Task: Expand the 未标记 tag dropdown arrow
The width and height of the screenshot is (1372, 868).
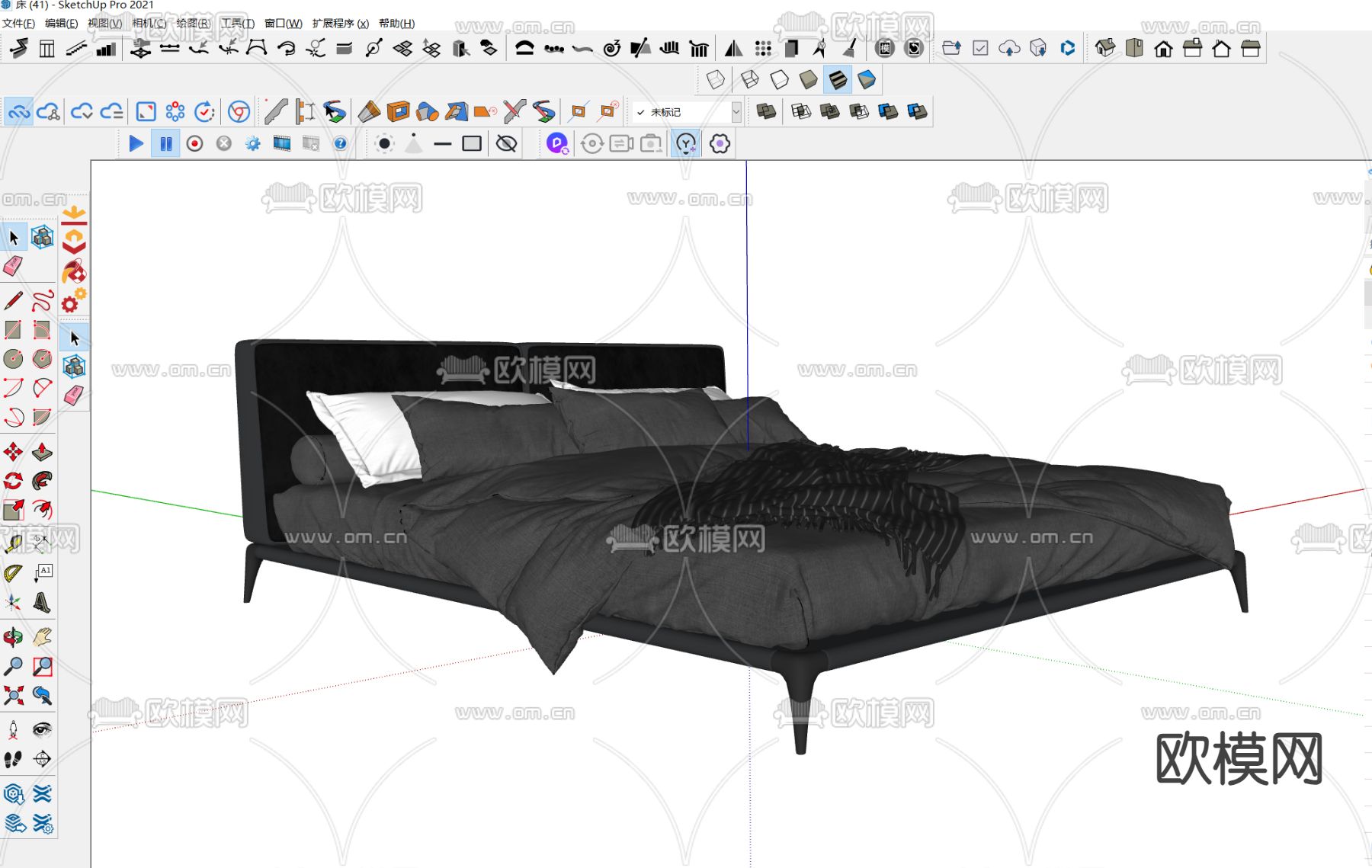Action: (x=736, y=112)
